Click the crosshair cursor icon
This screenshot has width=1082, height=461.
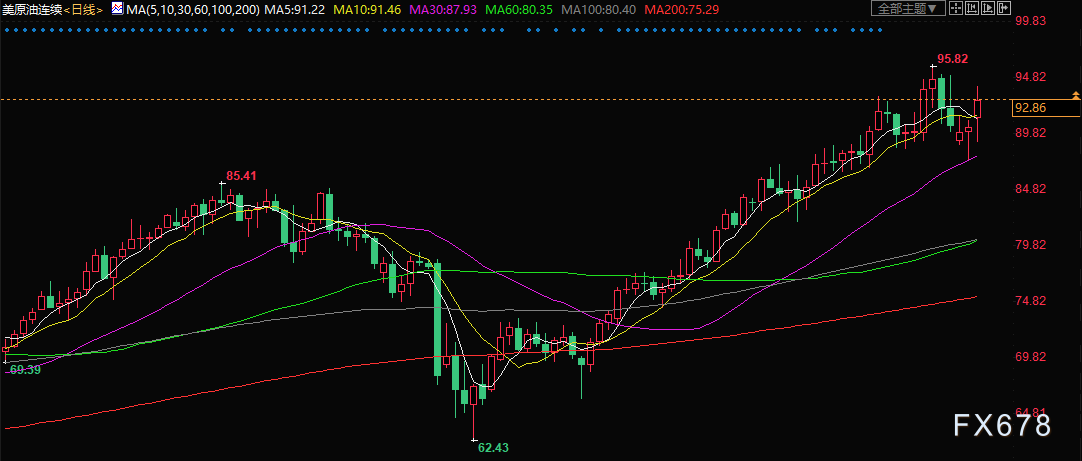(956, 8)
